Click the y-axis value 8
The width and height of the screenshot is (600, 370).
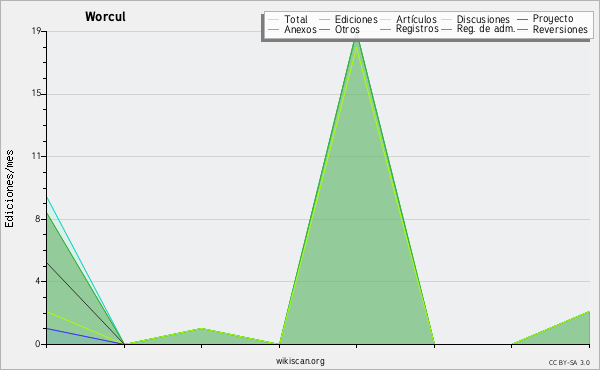[38, 219]
